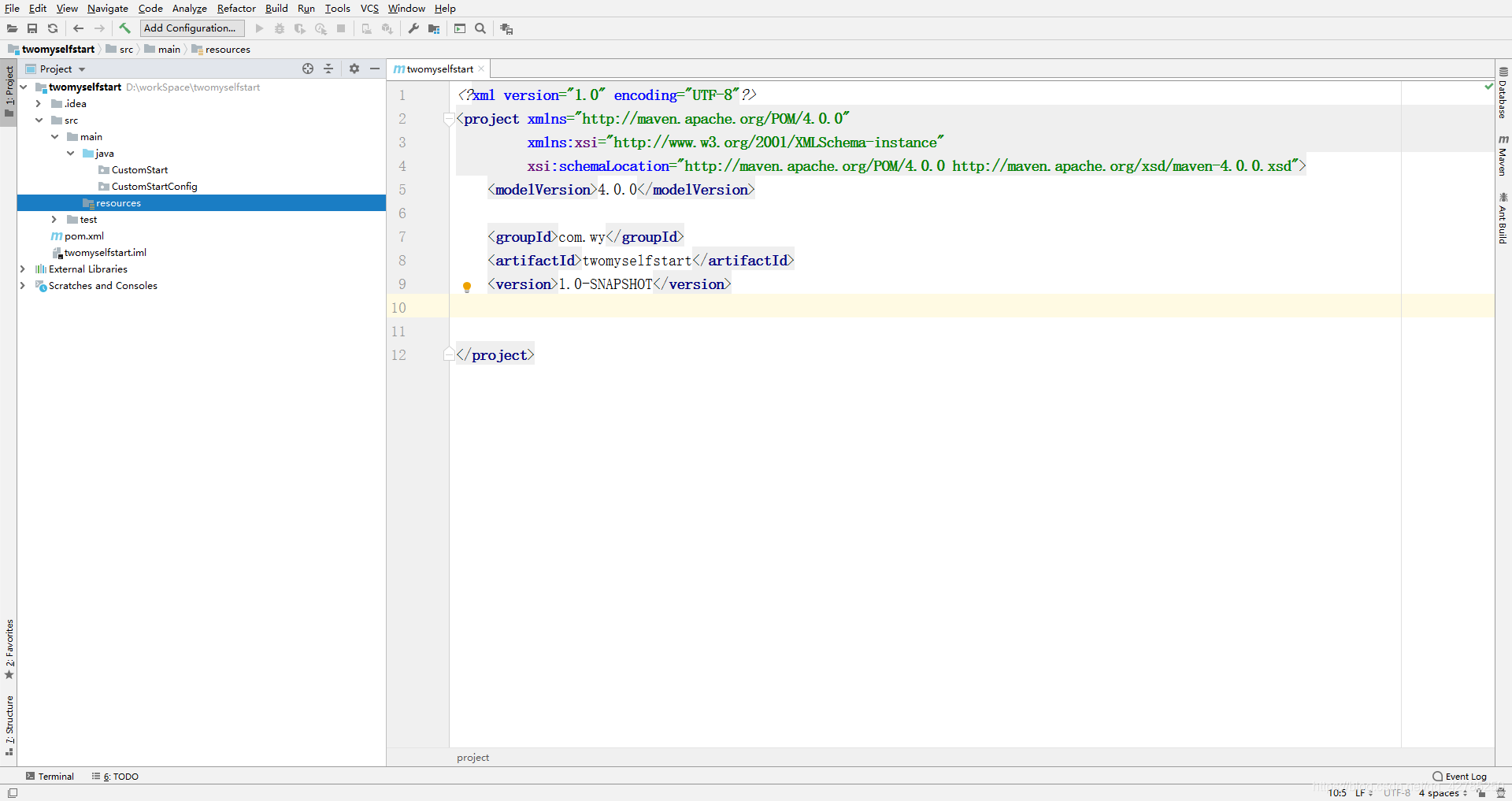The image size is (1512, 801).
Task: Click the resources breadcrumb
Action: pos(221,49)
